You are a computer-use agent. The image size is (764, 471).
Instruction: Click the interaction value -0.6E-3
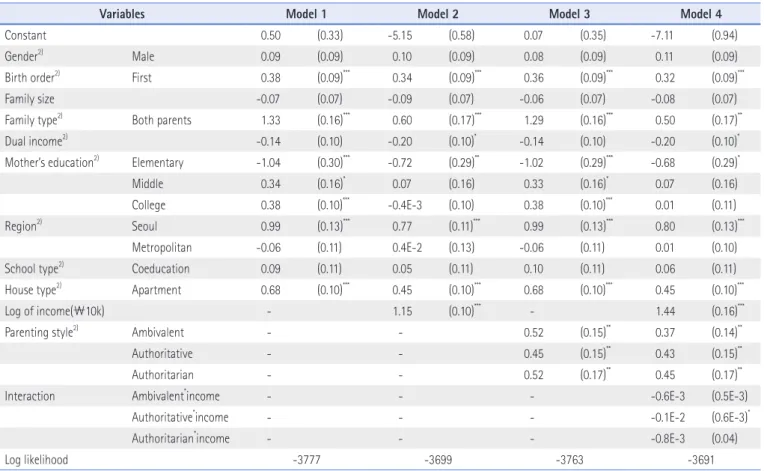[668, 396]
